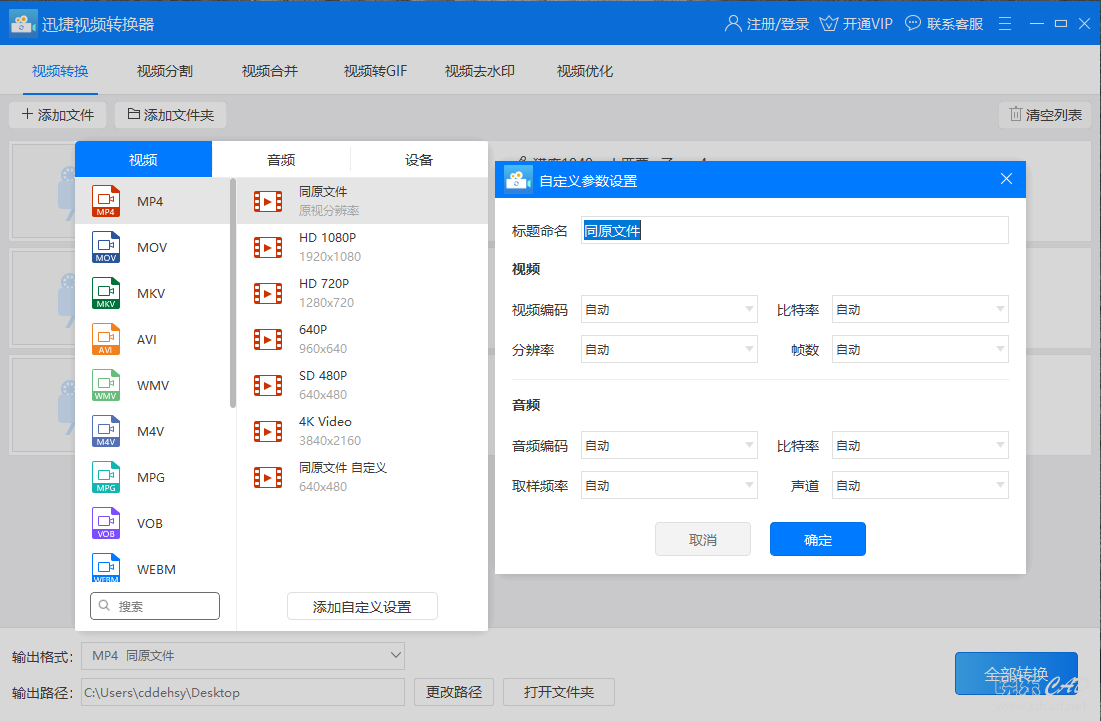The width and height of the screenshot is (1101, 721).
Task: Open the 注册/登录 user account
Action: [767, 24]
